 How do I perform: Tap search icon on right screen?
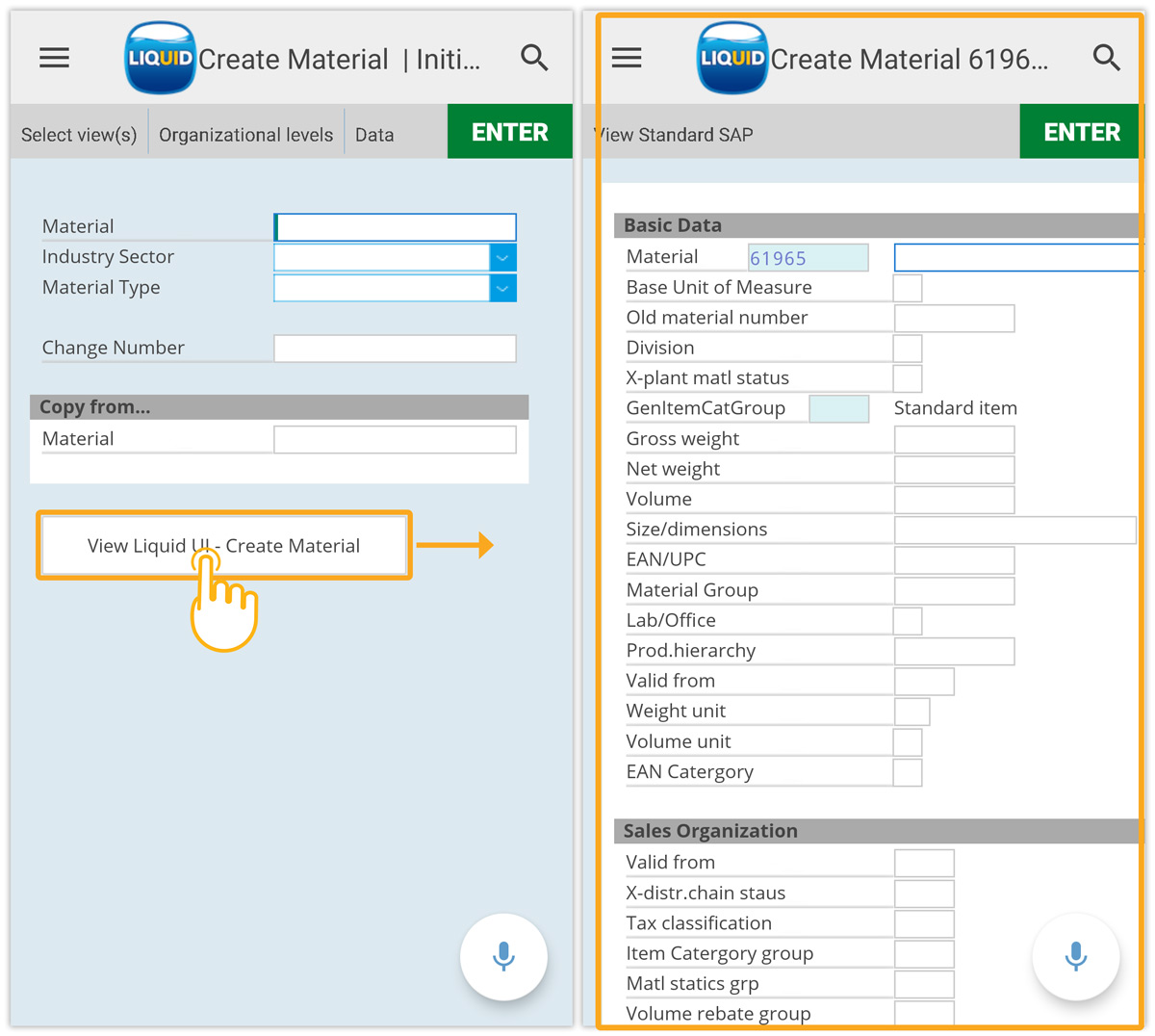point(1106,59)
